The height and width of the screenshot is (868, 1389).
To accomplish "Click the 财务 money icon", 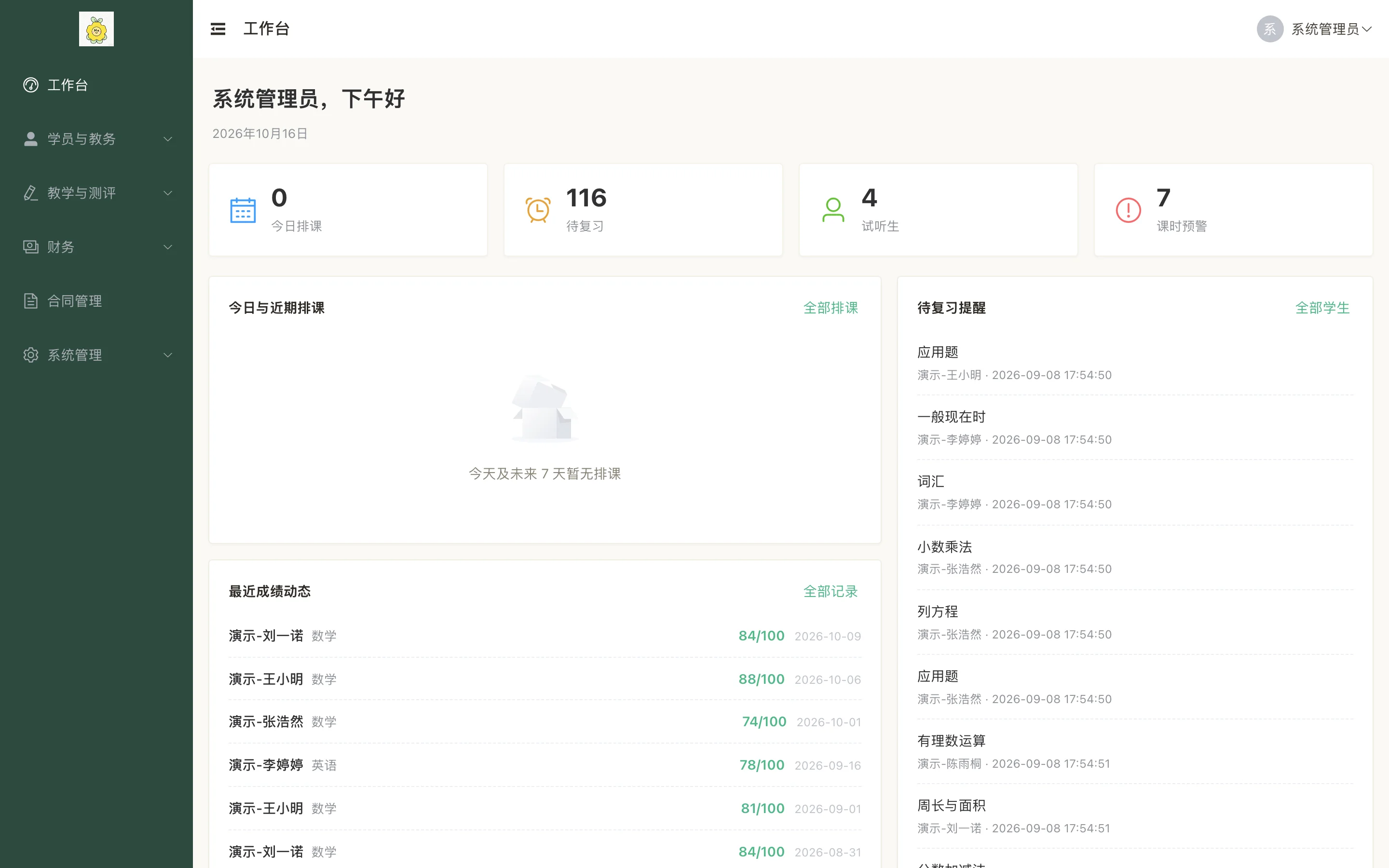I will (31, 247).
